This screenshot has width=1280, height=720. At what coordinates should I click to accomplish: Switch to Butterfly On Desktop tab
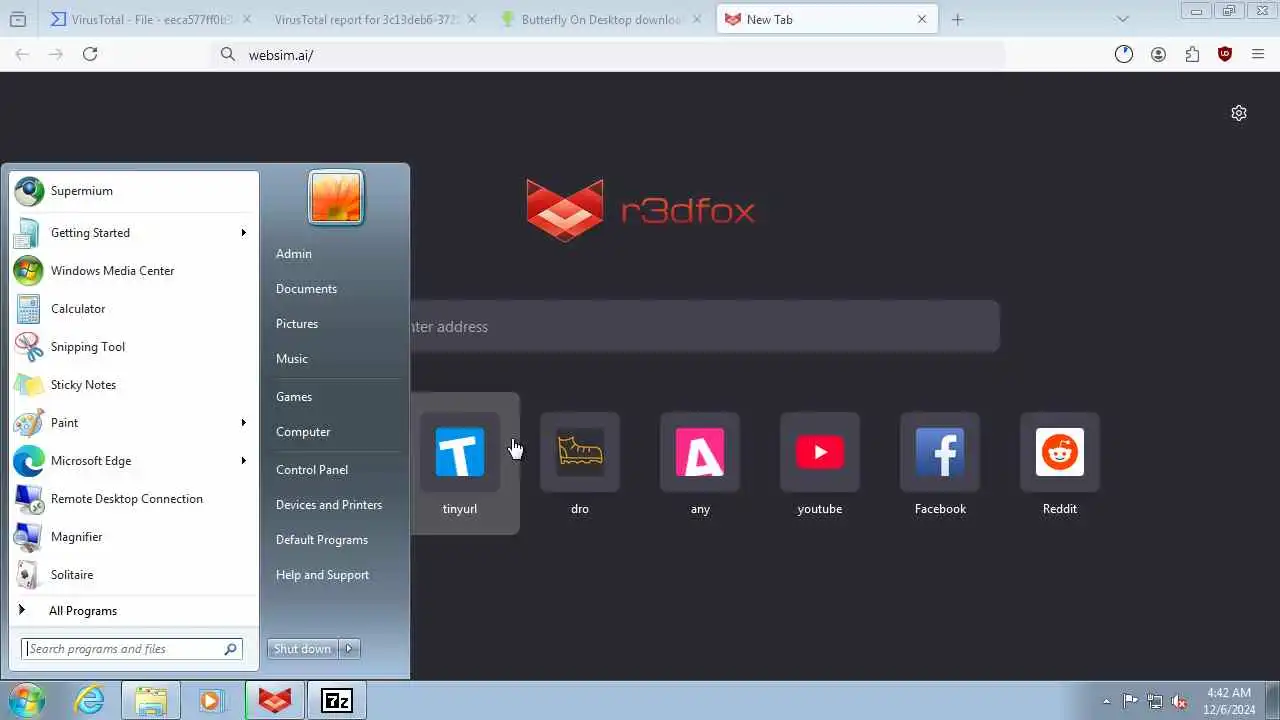pyautogui.click(x=602, y=19)
